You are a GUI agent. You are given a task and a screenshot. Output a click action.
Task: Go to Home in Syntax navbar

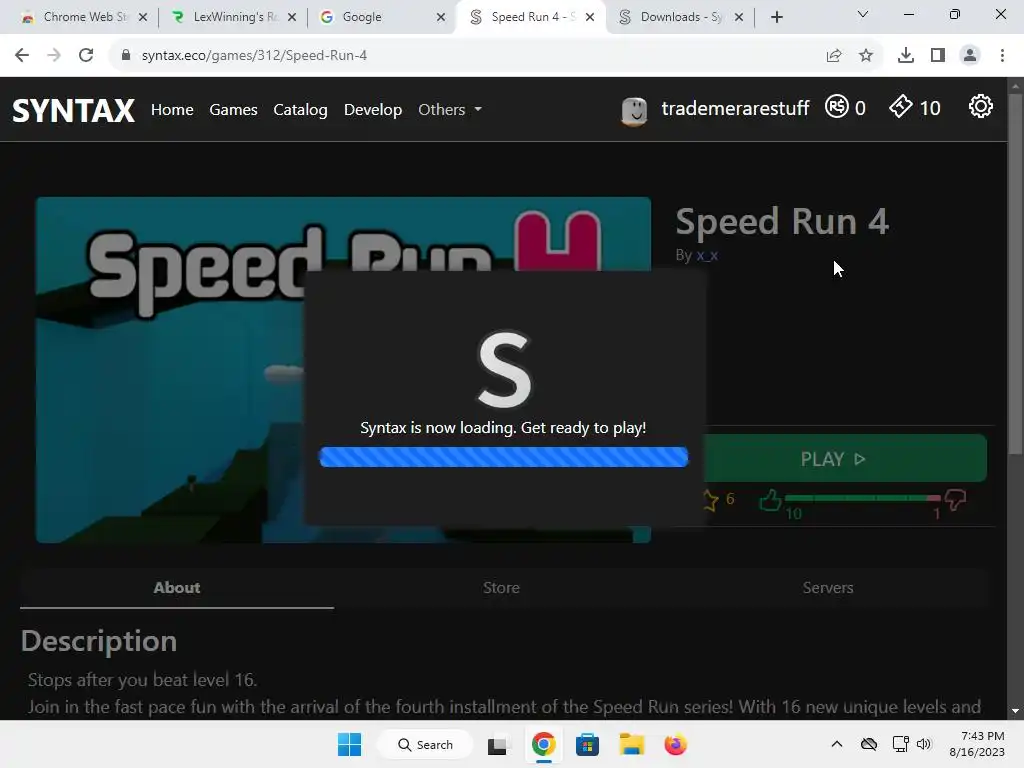172,110
